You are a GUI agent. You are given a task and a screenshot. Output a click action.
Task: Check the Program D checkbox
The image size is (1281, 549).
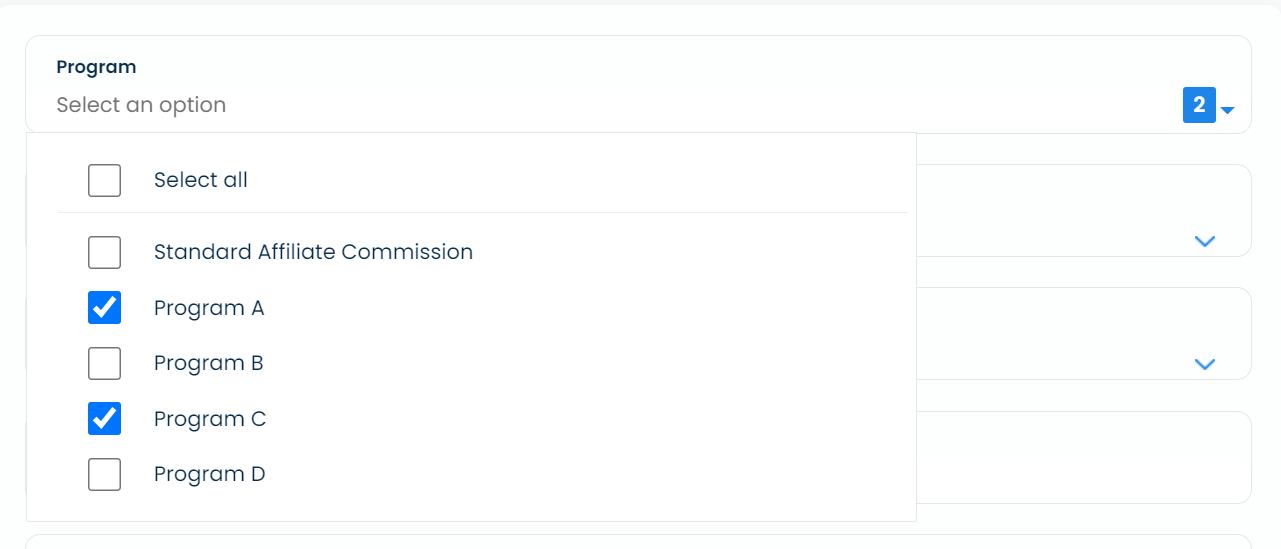pyautogui.click(x=104, y=474)
